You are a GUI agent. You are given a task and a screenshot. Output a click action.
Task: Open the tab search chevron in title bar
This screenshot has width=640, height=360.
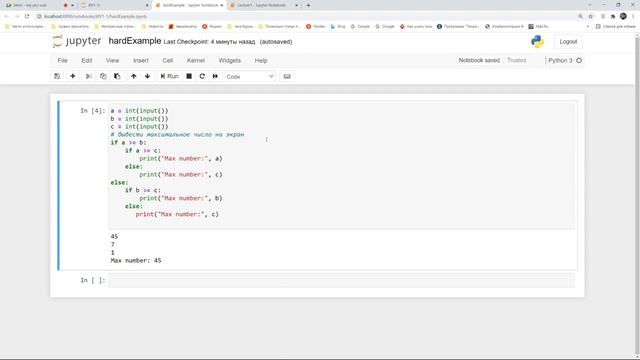(x=589, y=5)
